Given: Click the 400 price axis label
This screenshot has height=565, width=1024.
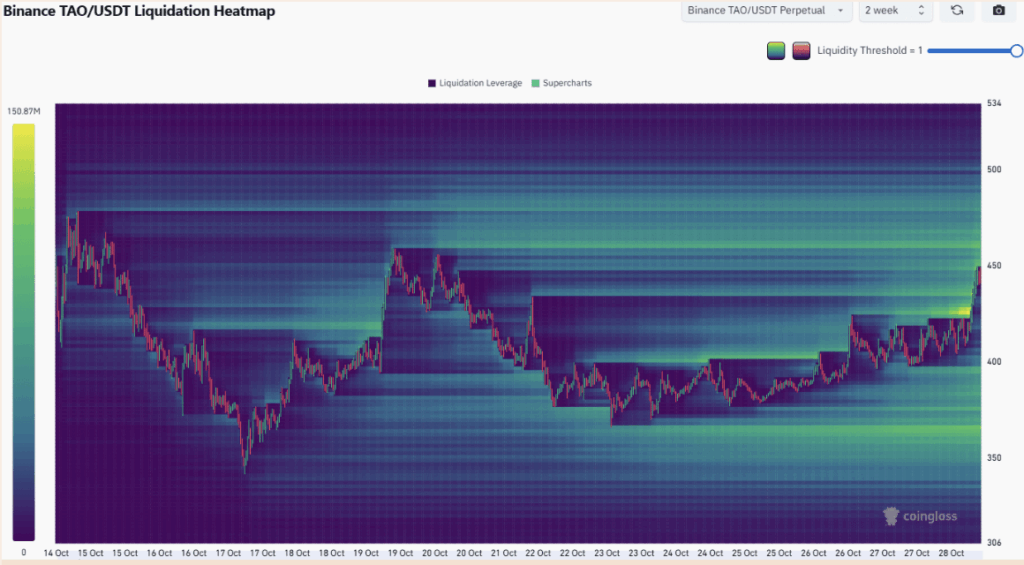Looking at the screenshot, I should (994, 362).
